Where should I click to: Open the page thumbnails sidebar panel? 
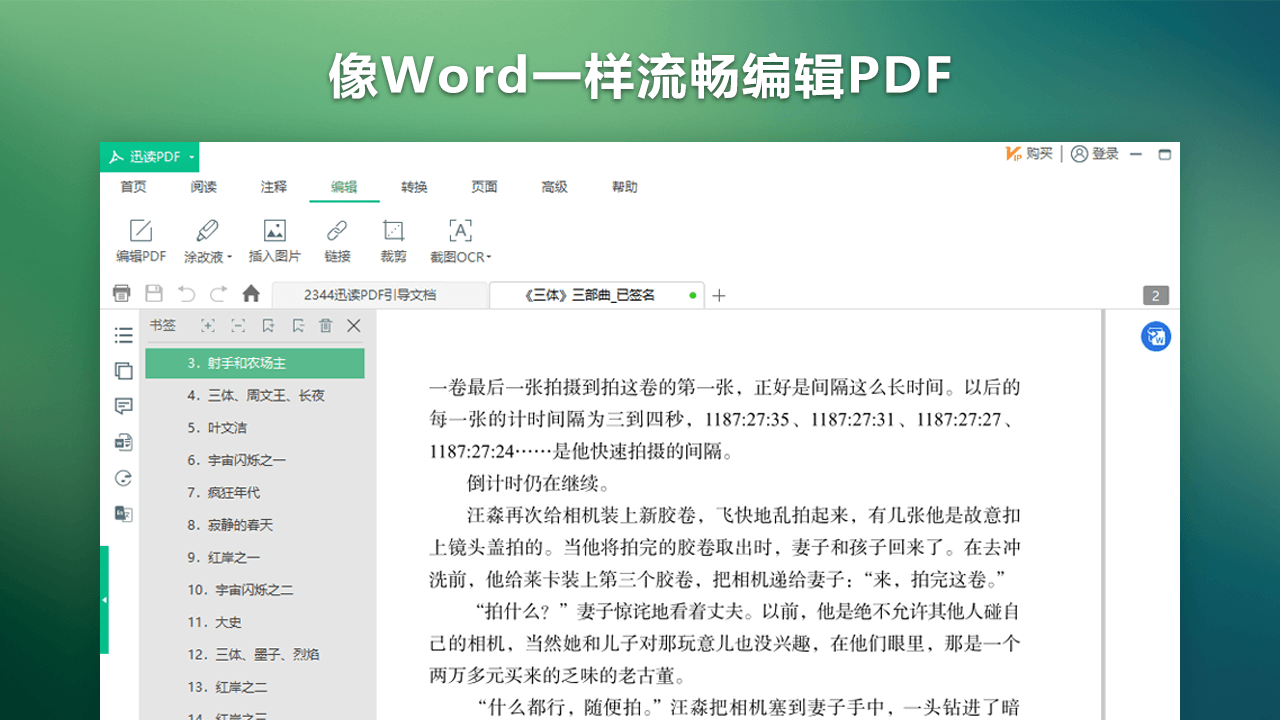[123, 370]
